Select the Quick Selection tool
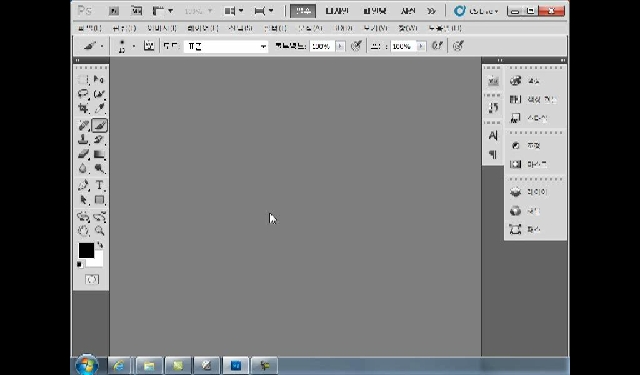The image size is (640, 375). 99,94
